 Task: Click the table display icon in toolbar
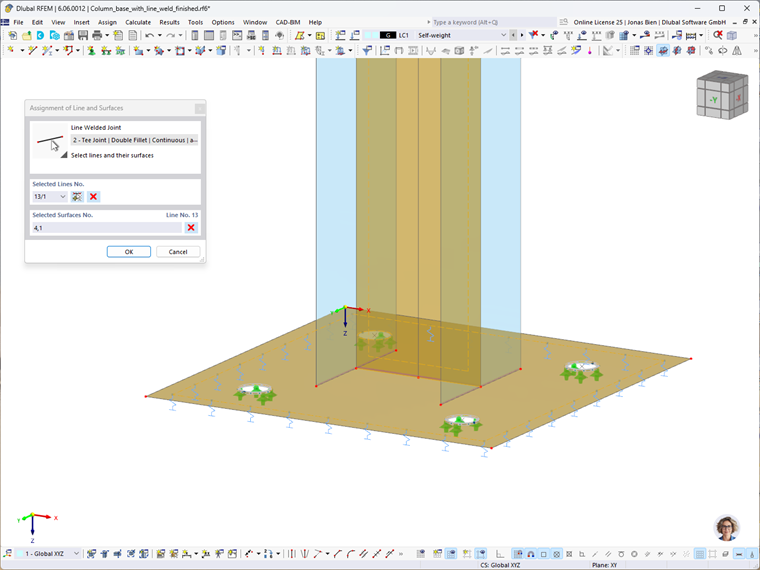point(209,35)
